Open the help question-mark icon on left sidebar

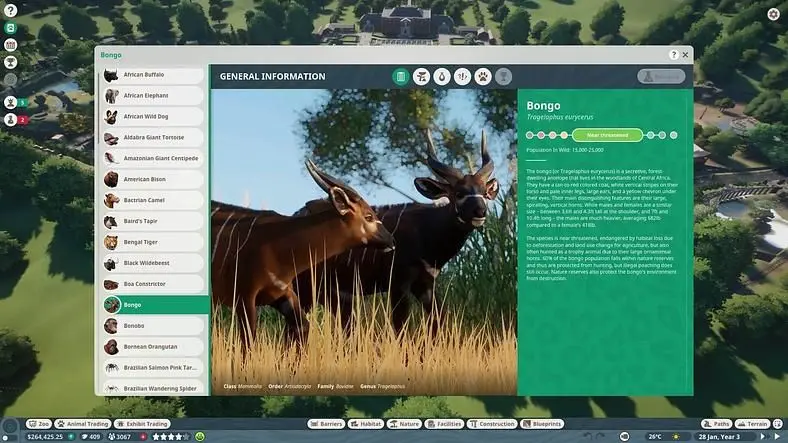coord(11,10)
